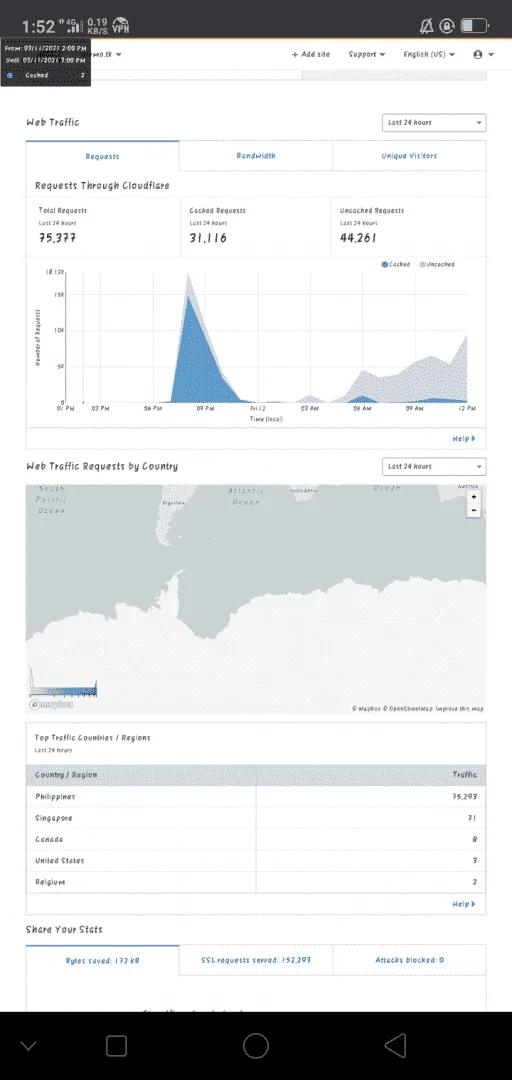Click the Uncached Requests value 44,261
This screenshot has height=1080, width=512.
pos(359,238)
